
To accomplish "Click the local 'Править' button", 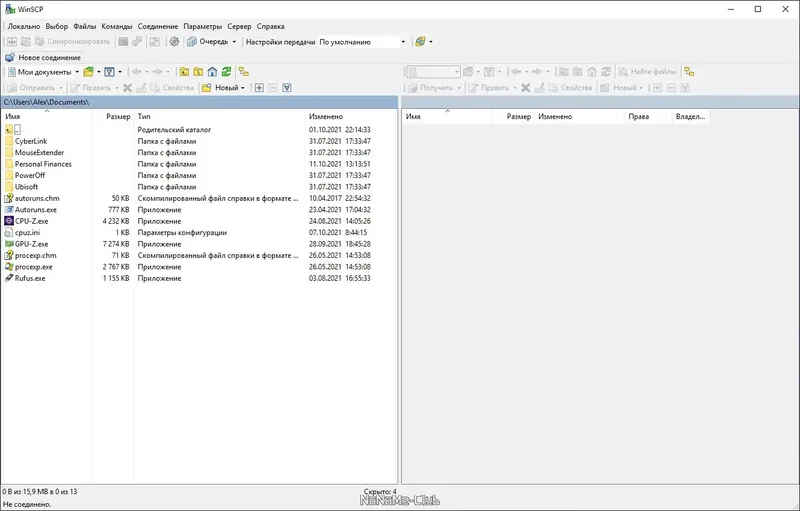I will [91, 88].
